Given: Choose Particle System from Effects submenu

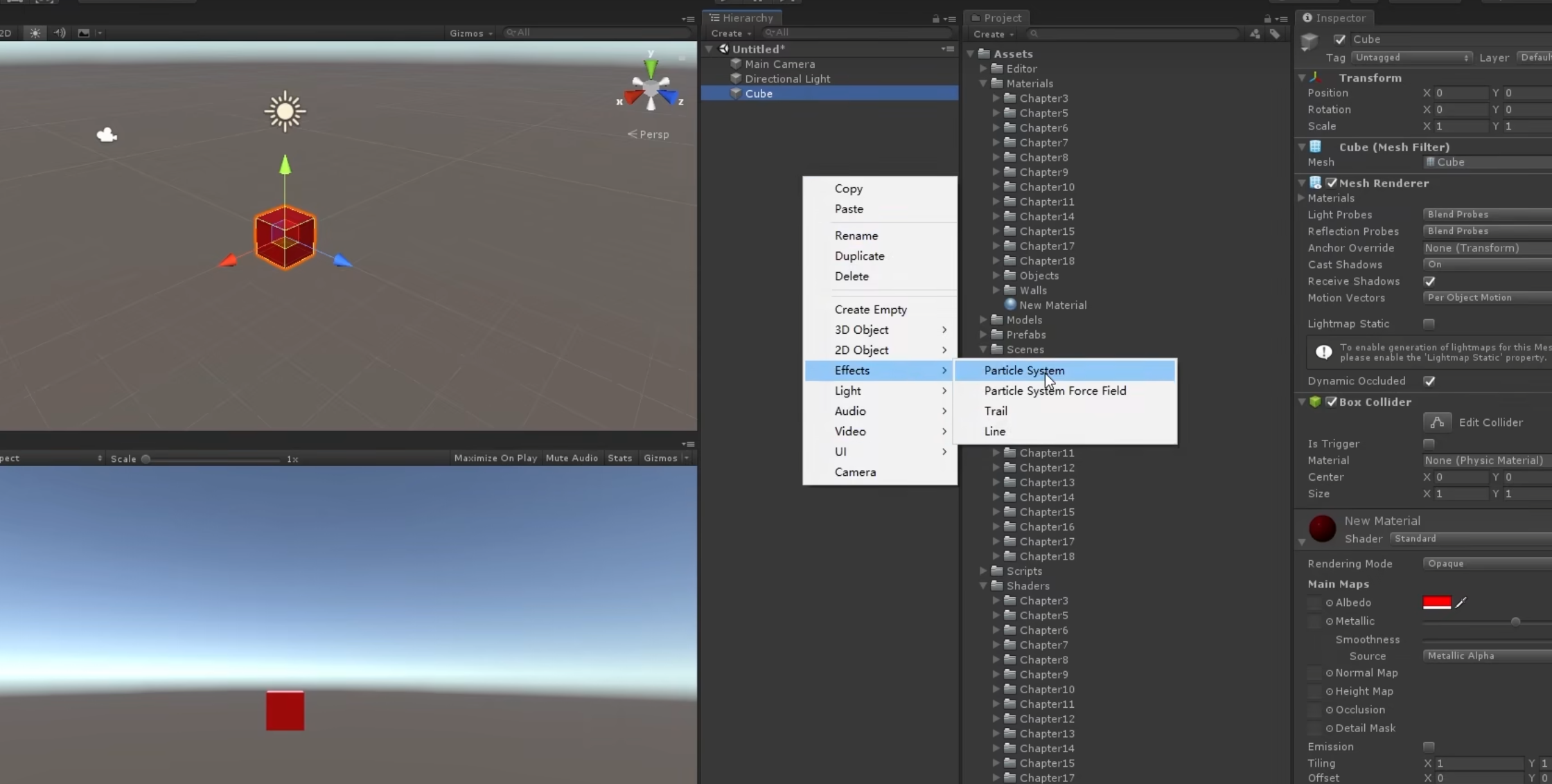Looking at the screenshot, I should (x=1024, y=371).
